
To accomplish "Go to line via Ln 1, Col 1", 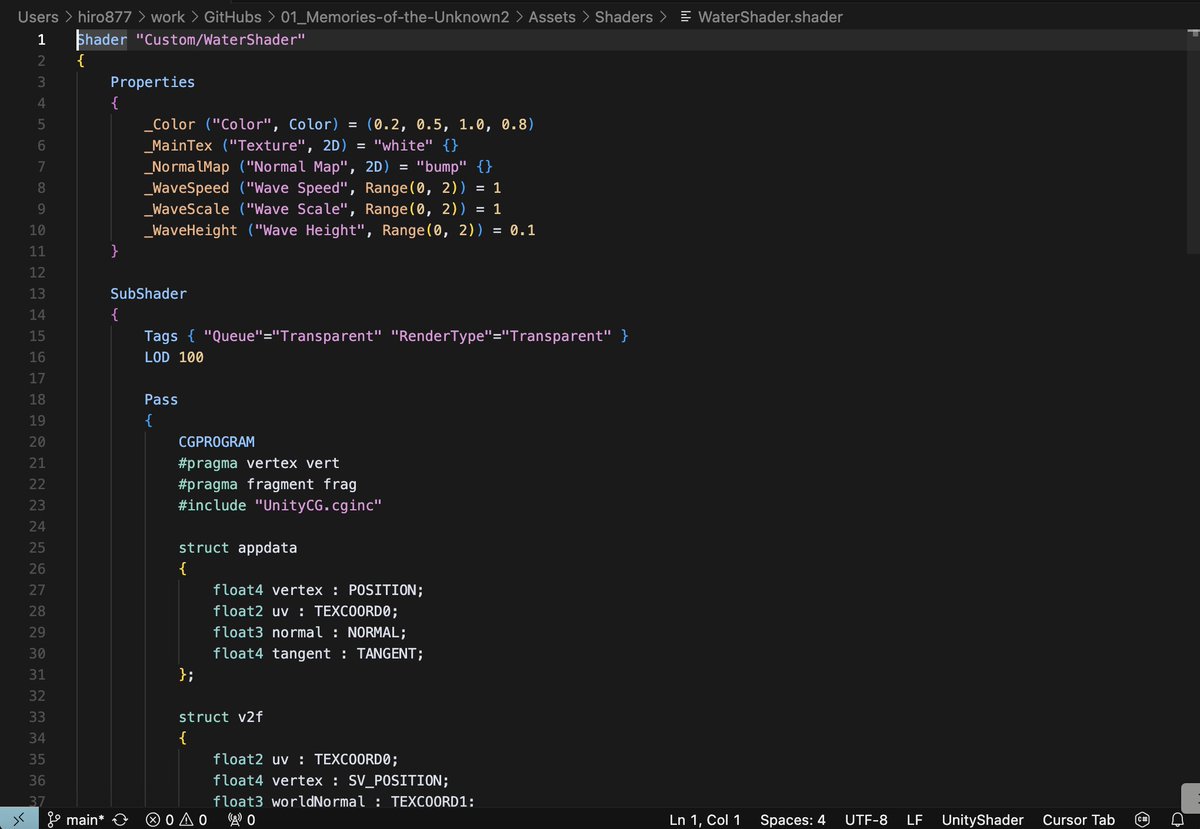I will point(705,819).
